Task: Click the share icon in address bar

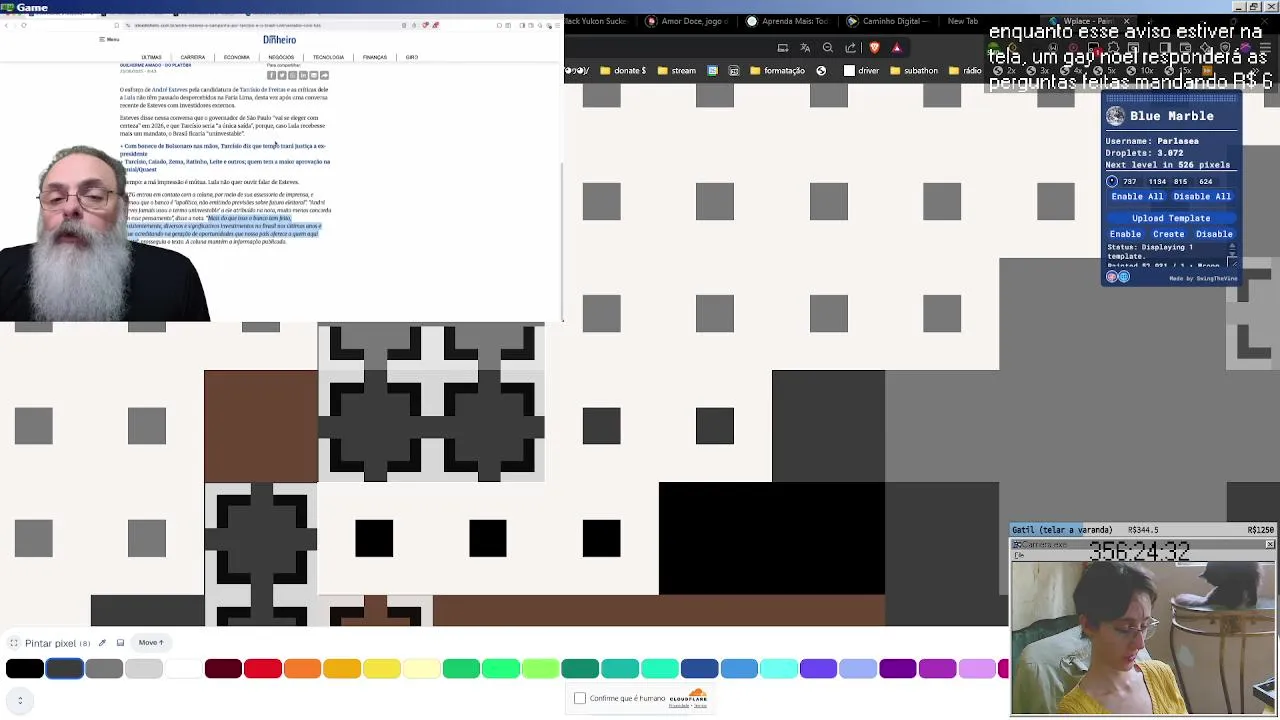Action: point(851,47)
